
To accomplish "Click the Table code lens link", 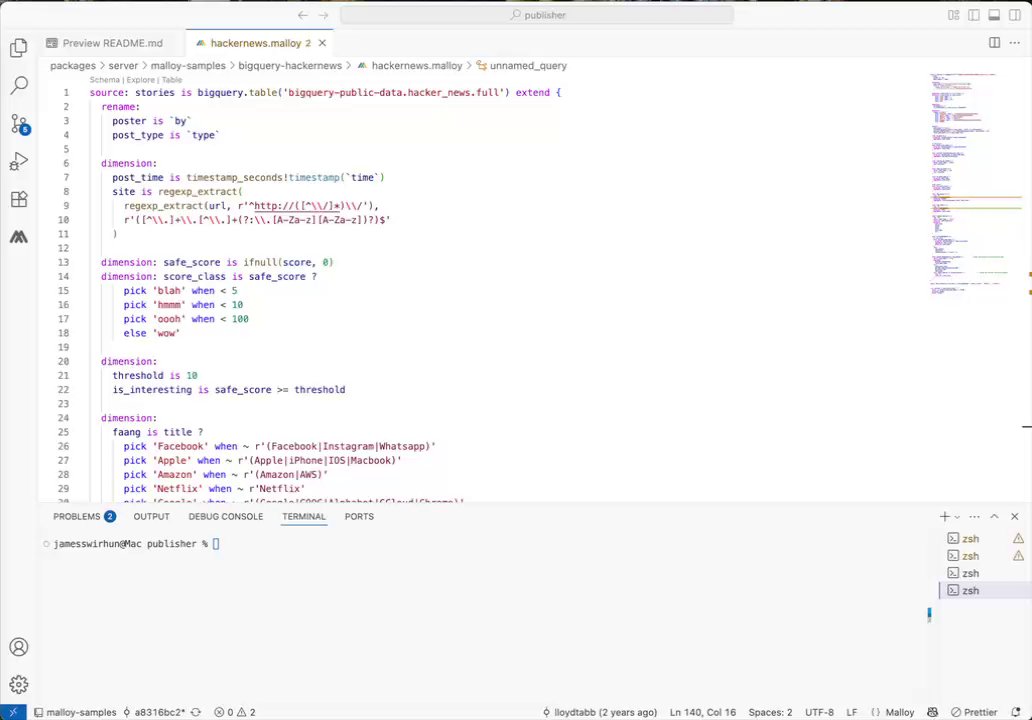I will [x=172, y=80].
